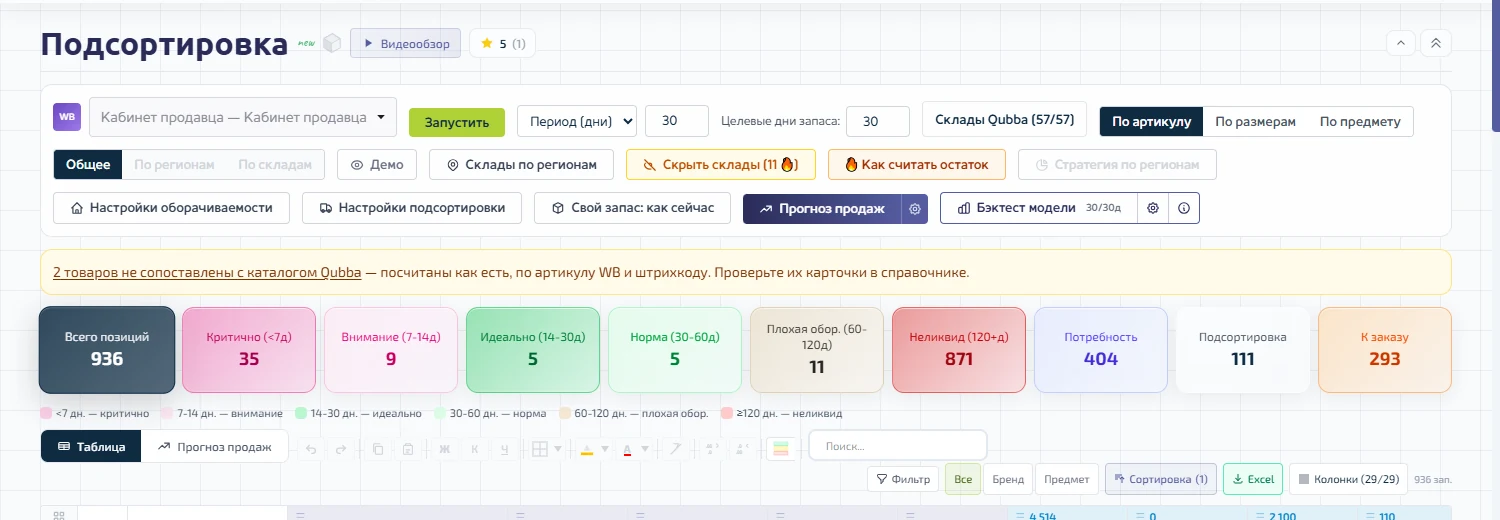Screen dimensions: 1500x520
Task: Click the undo arrow in table toolbar
Action: coord(311,449)
